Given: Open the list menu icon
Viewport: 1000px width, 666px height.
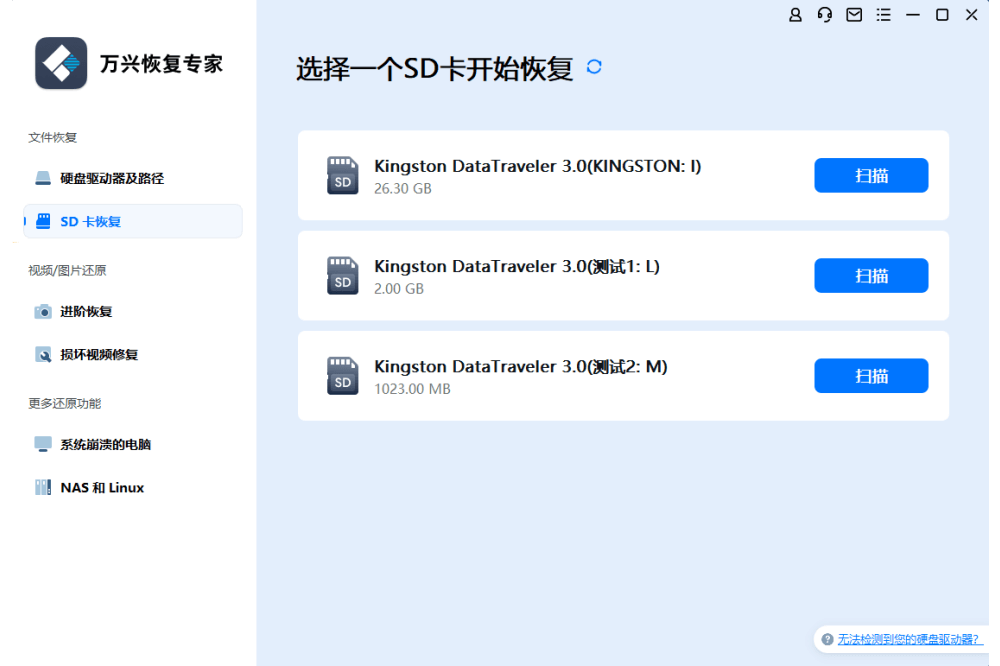Looking at the screenshot, I should [x=883, y=15].
